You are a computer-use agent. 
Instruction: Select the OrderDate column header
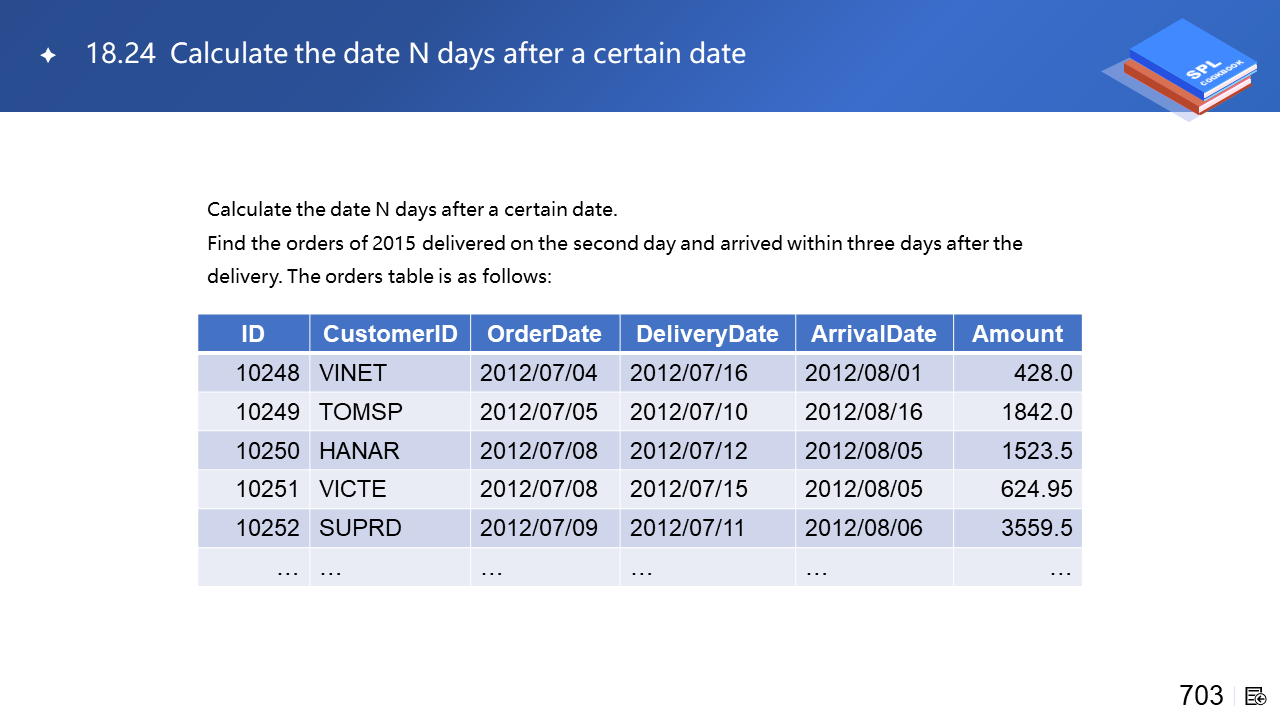[544, 334]
